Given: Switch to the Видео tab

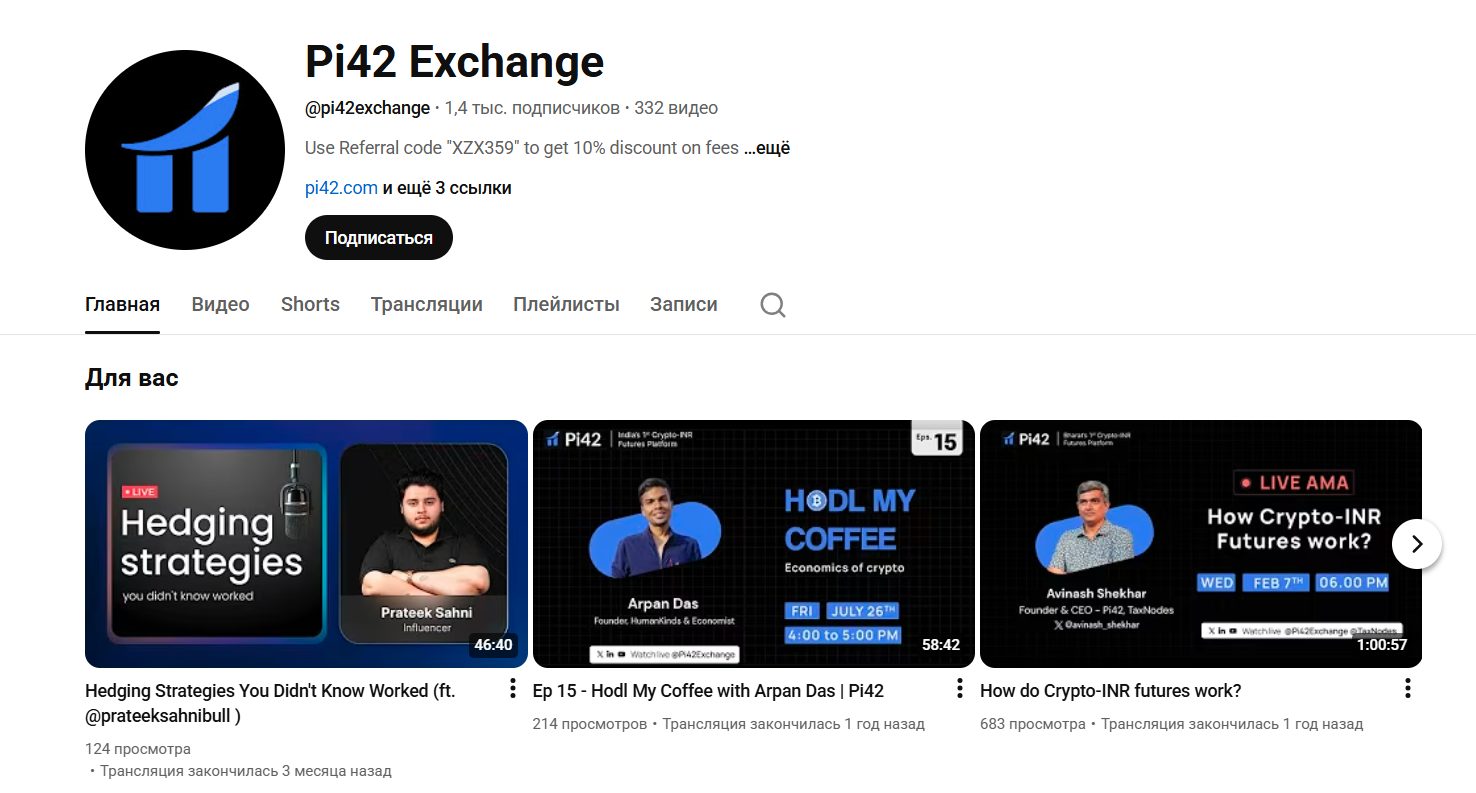Looking at the screenshot, I should pyautogui.click(x=220, y=304).
